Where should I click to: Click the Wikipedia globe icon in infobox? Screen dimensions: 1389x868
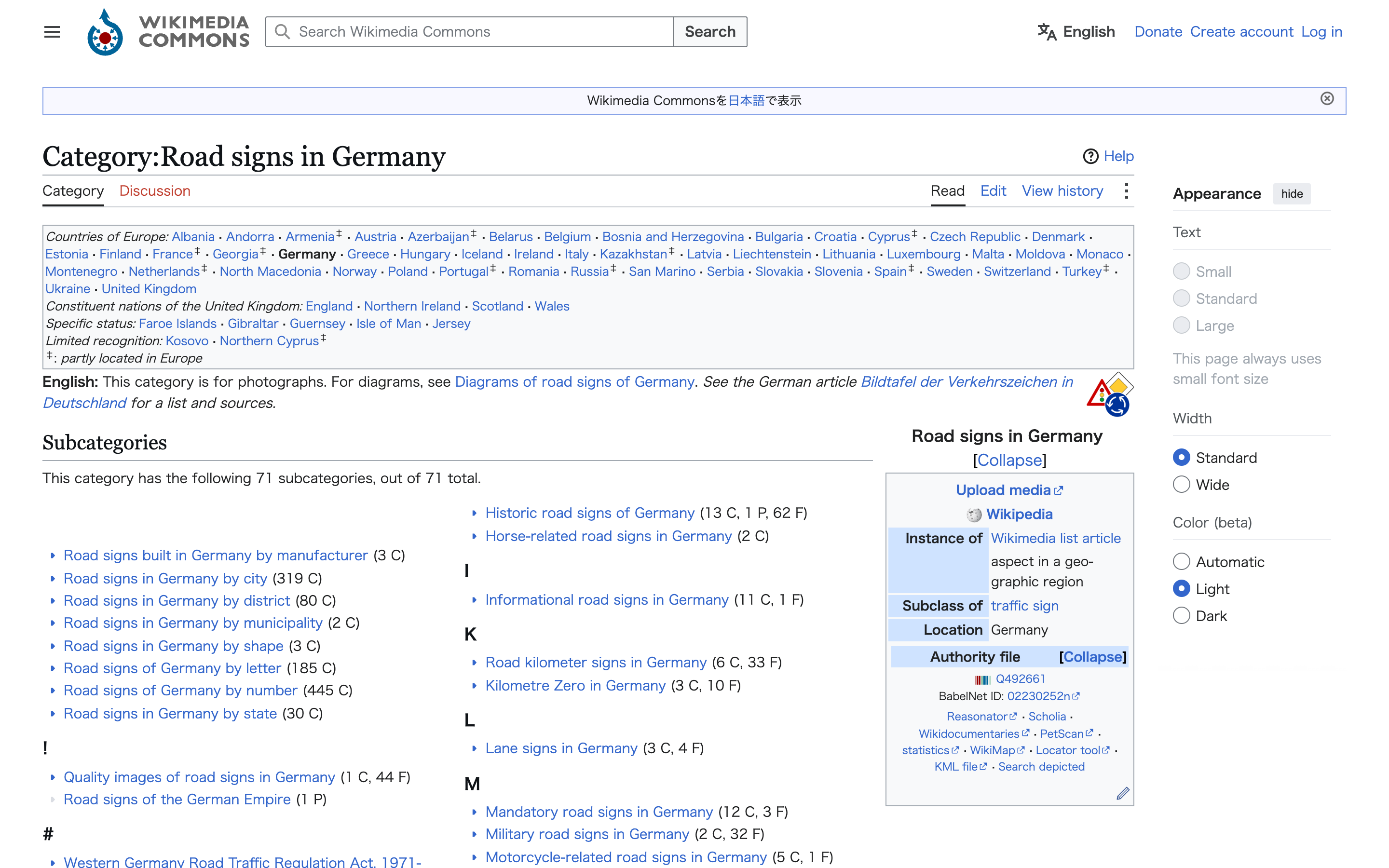974,515
